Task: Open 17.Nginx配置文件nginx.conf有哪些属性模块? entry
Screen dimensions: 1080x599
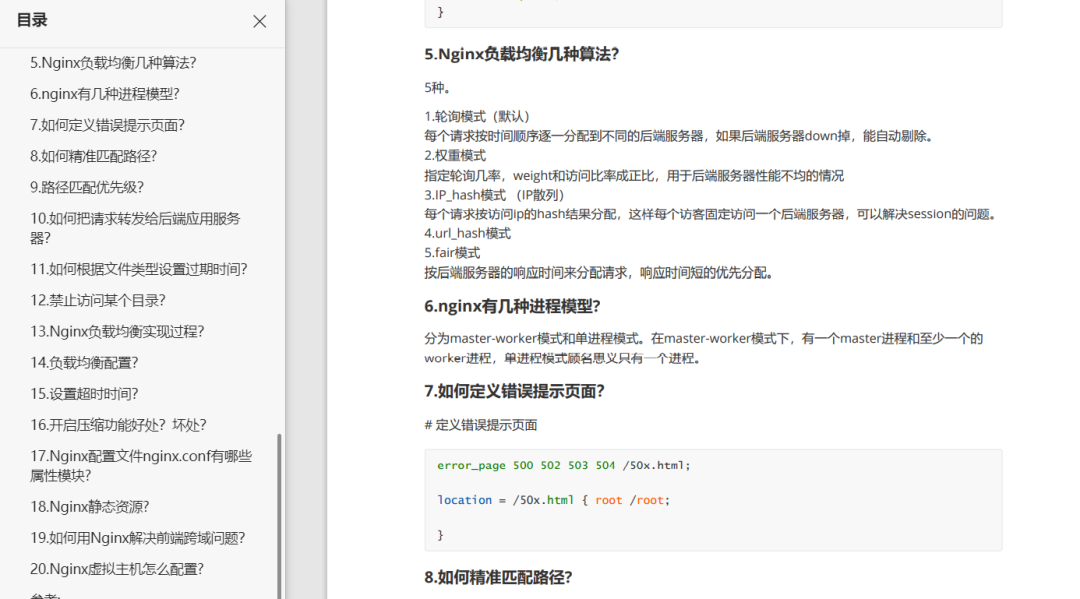Action: pyautogui.click(x=141, y=465)
